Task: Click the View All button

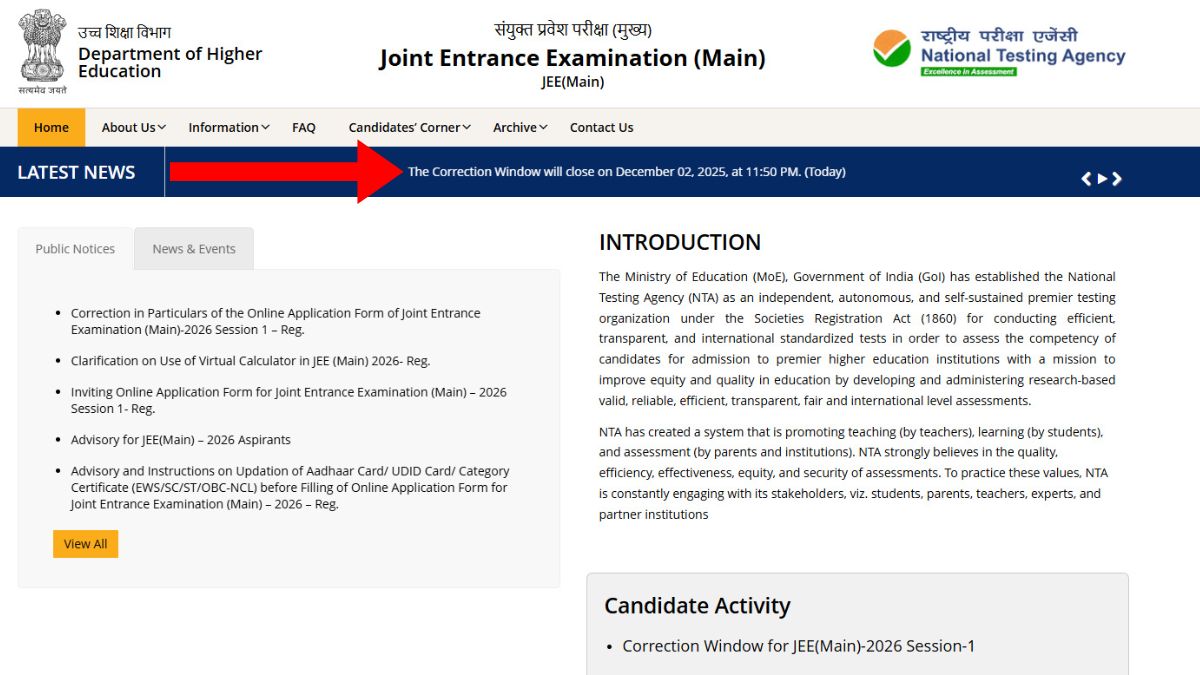Action: click(85, 543)
